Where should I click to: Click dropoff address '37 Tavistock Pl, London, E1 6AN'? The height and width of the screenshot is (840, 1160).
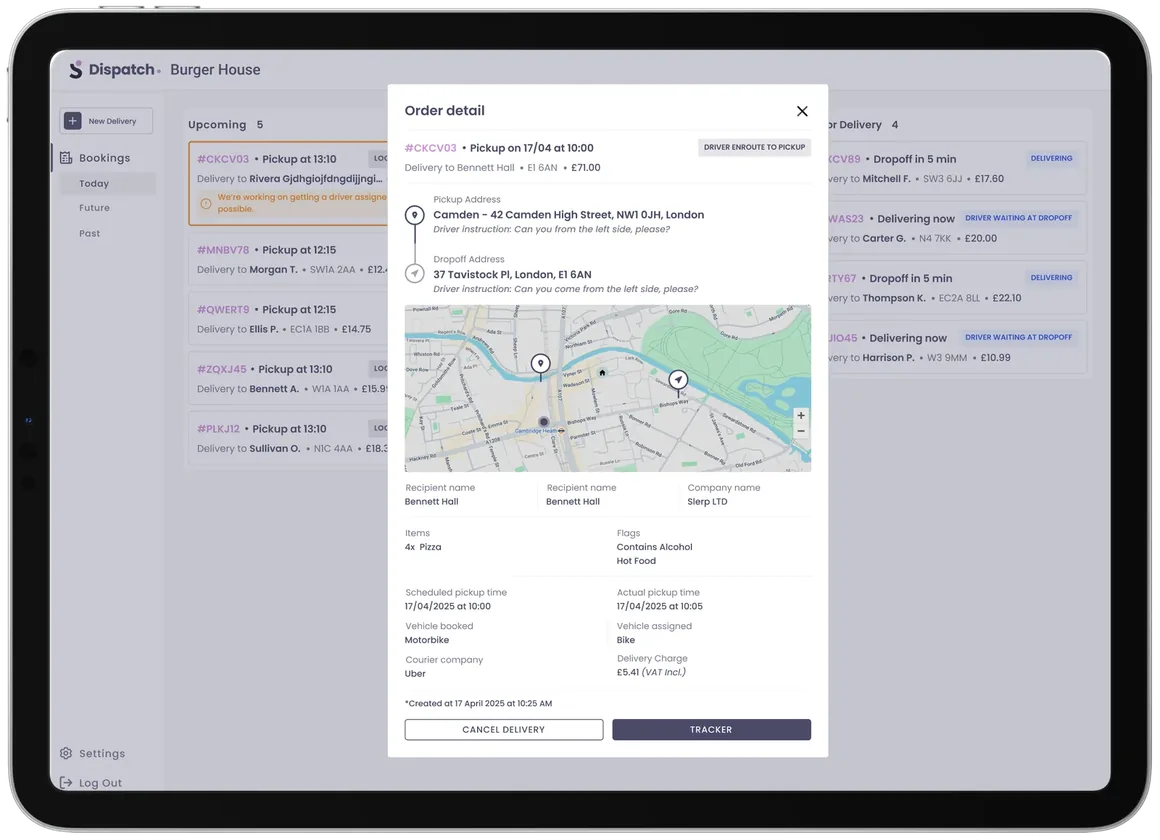[512, 275]
